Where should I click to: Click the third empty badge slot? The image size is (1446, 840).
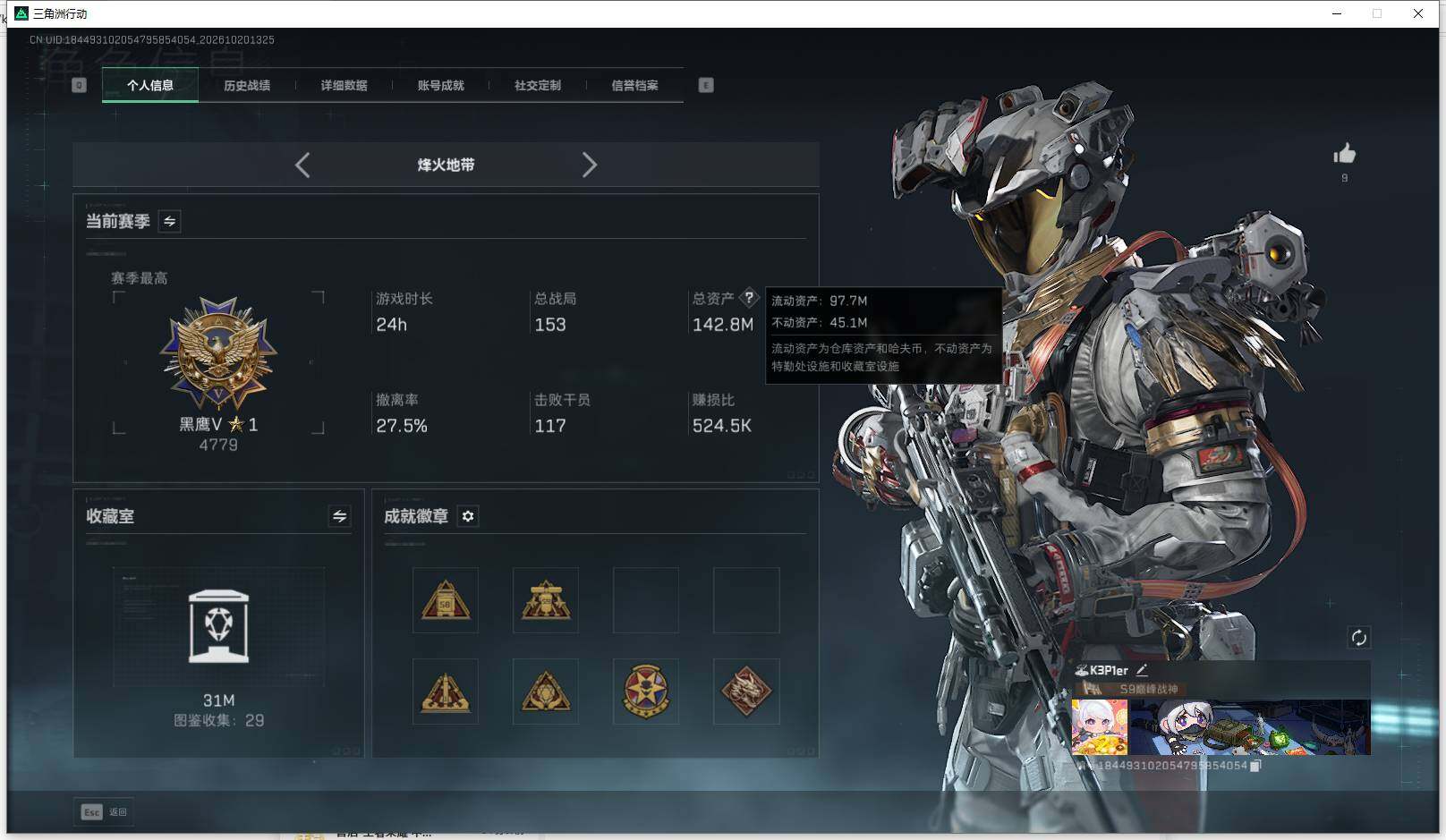click(x=646, y=600)
